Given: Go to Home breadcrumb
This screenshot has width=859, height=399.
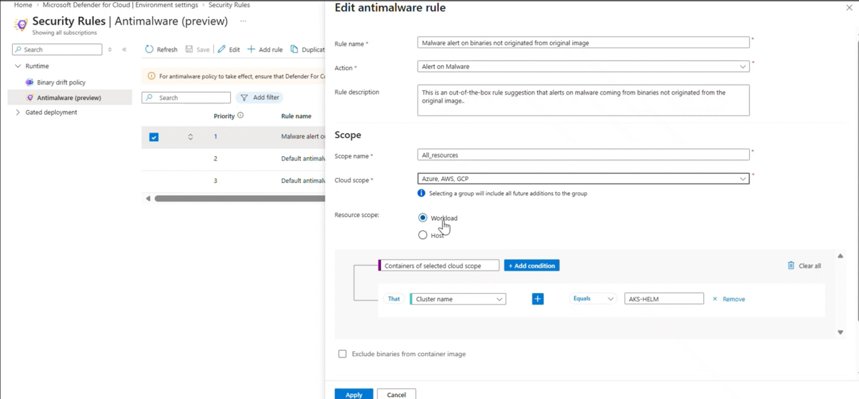Looking at the screenshot, I should pos(22,4).
